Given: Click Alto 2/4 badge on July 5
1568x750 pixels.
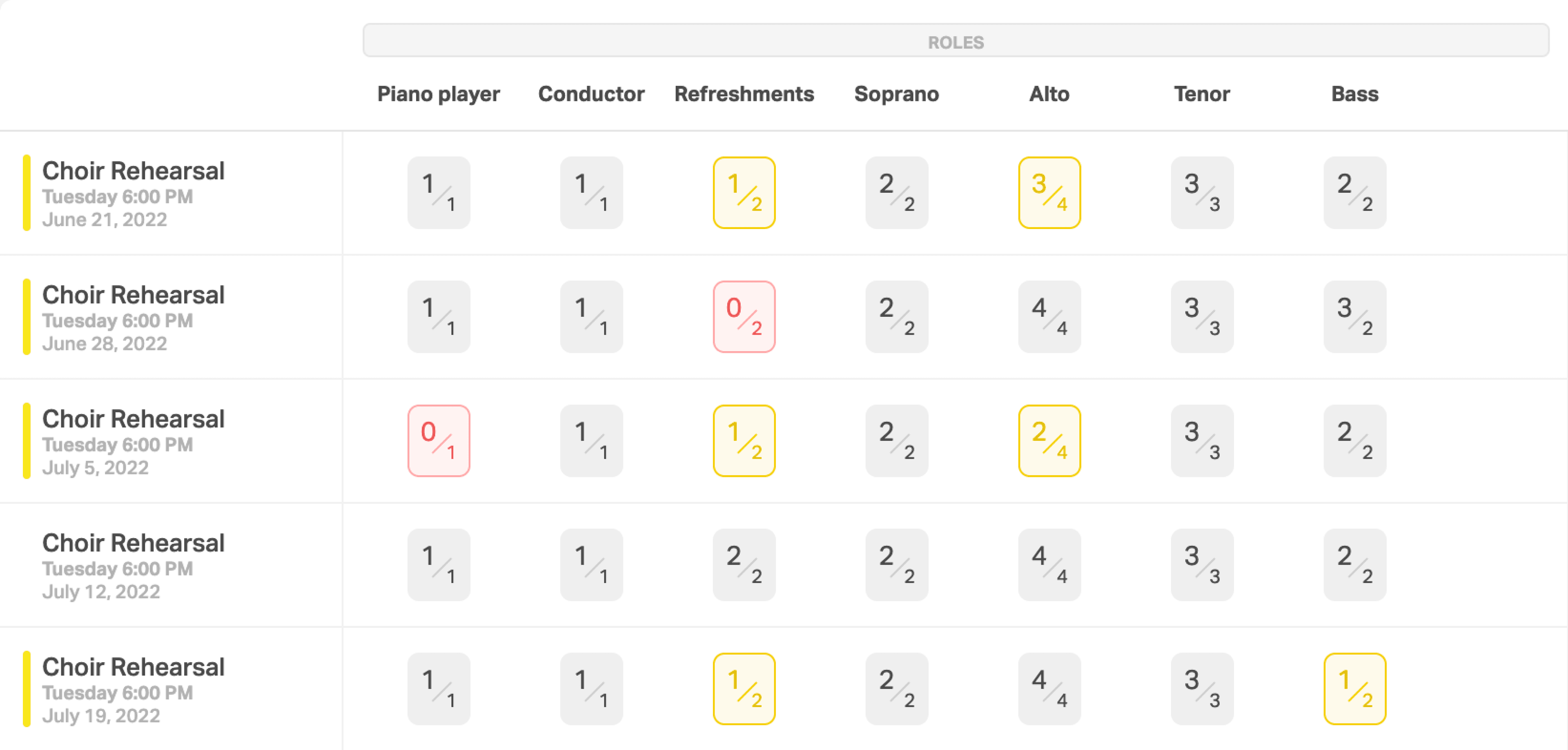Looking at the screenshot, I should [x=1049, y=441].
